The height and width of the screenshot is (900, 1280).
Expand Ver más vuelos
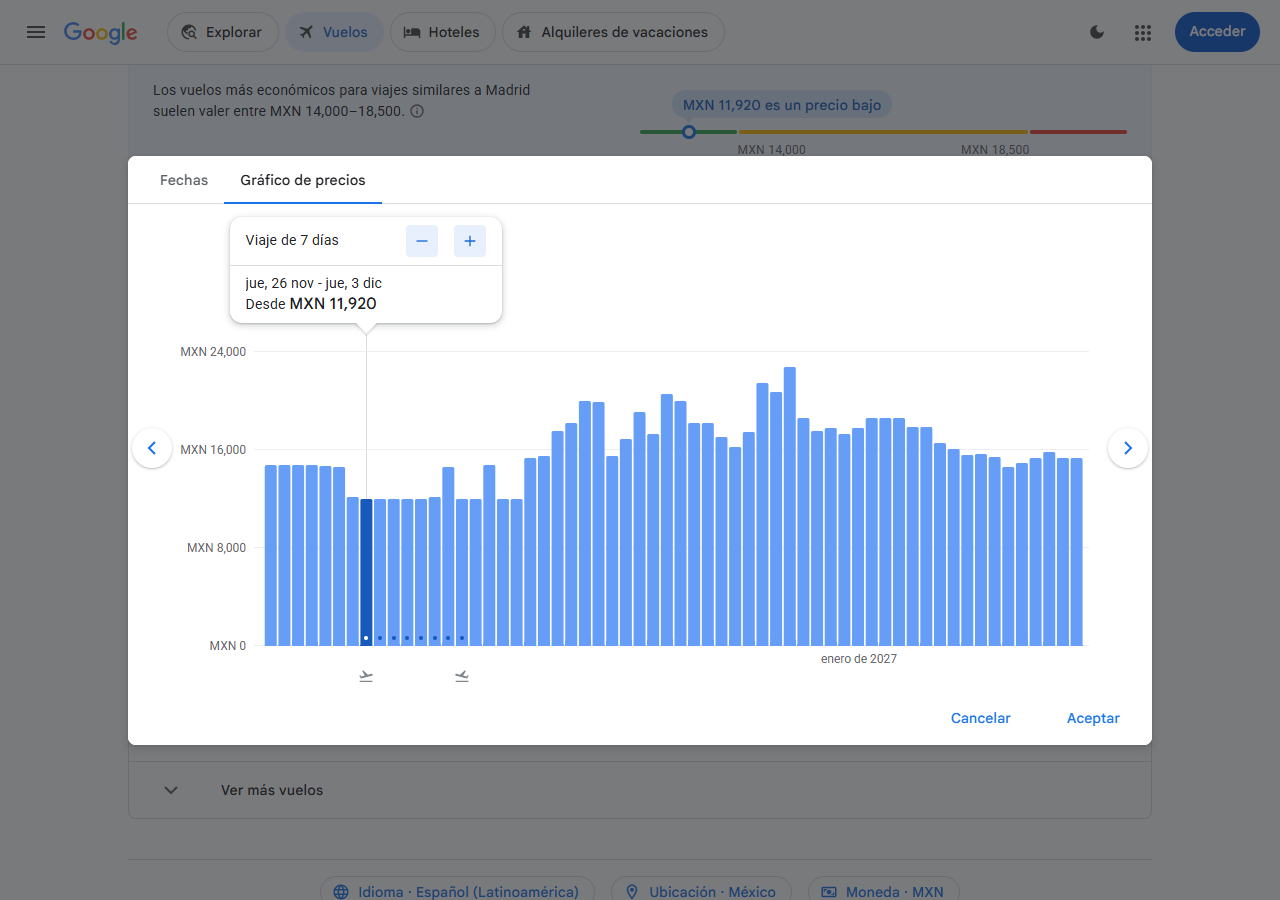(x=640, y=790)
